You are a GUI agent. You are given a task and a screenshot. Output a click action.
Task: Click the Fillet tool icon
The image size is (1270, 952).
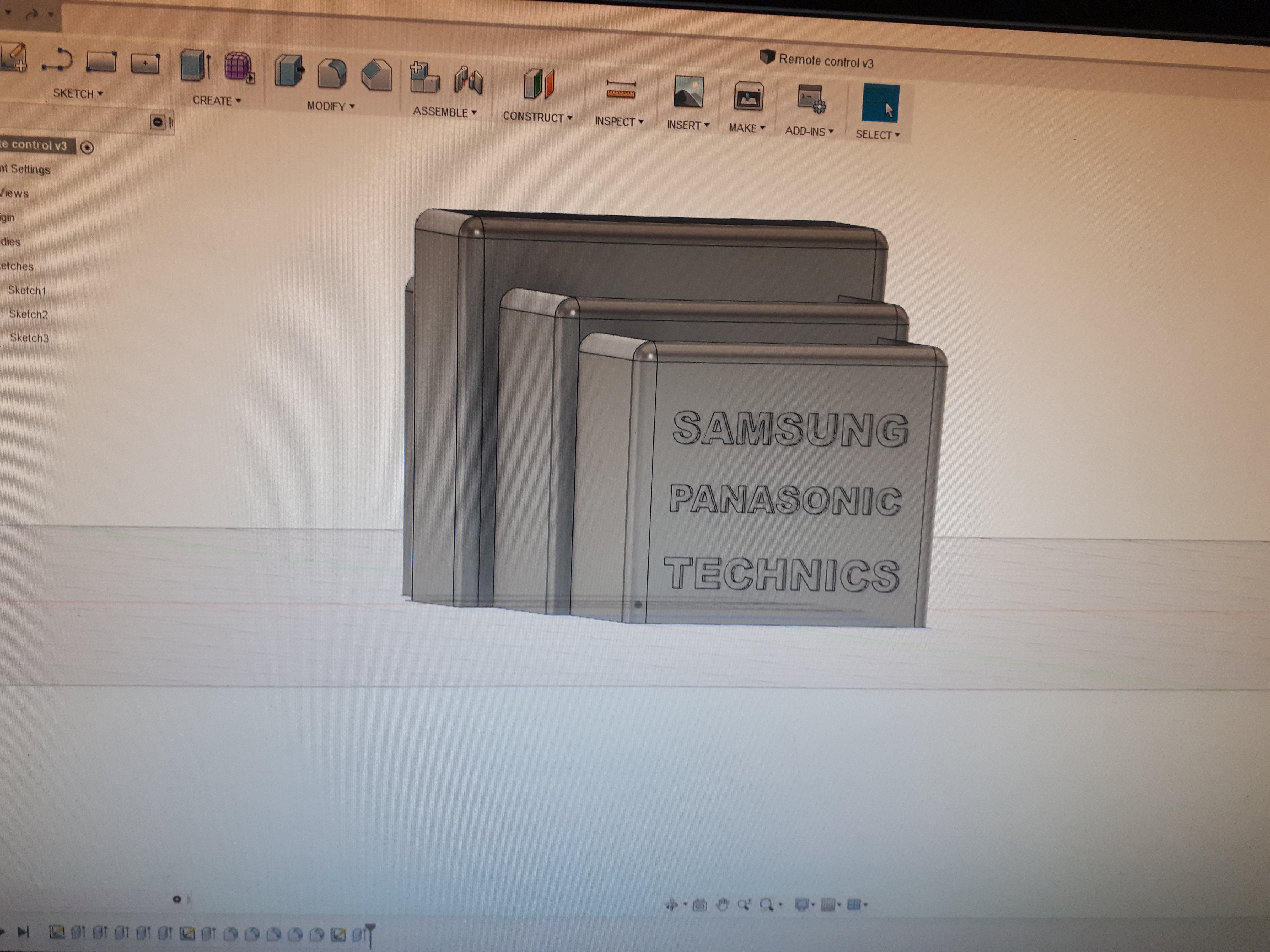tap(332, 74)
